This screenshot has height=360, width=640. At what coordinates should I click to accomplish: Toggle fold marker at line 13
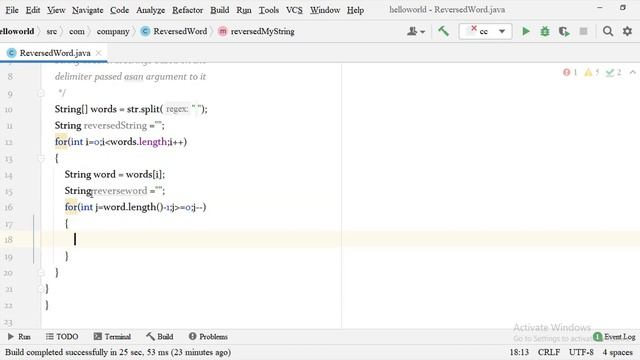pos(41,158)
